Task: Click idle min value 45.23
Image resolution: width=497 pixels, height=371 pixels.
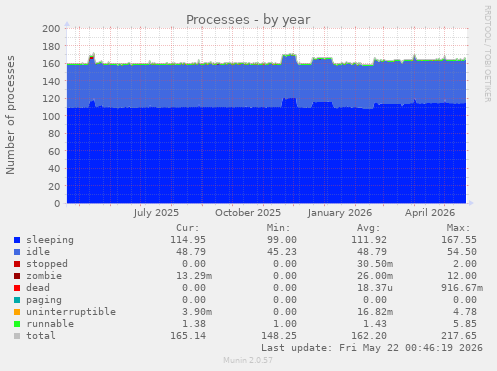Action: pyautogui.click(x=282, y=252)
